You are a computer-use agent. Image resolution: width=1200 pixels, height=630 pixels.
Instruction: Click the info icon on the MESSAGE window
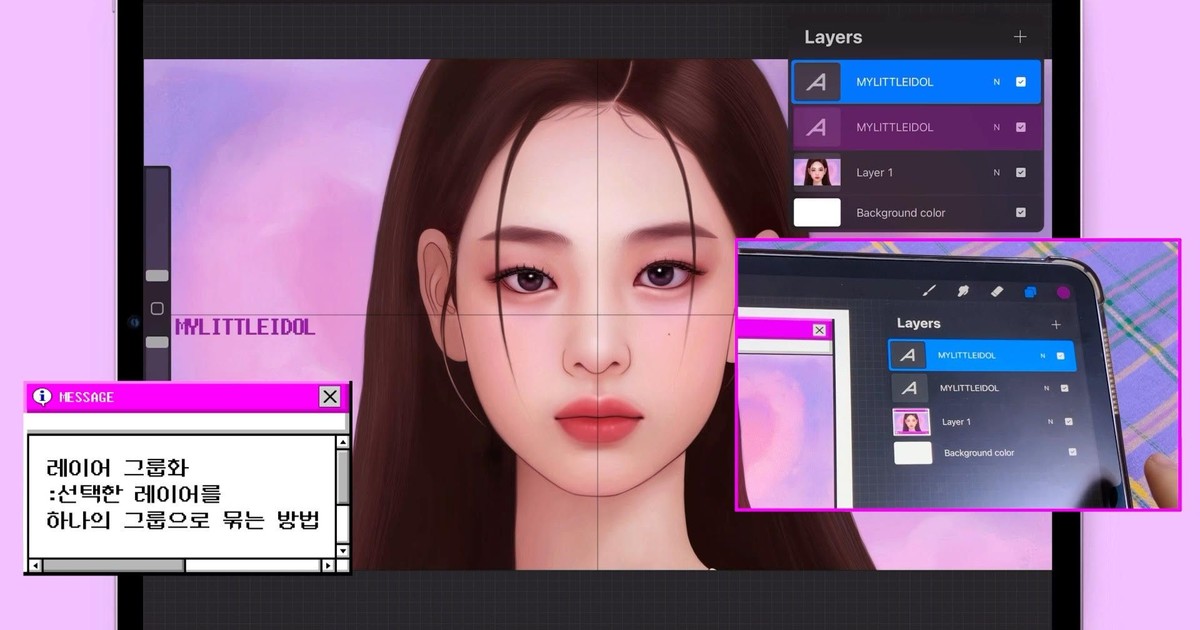tap(42, 396)
